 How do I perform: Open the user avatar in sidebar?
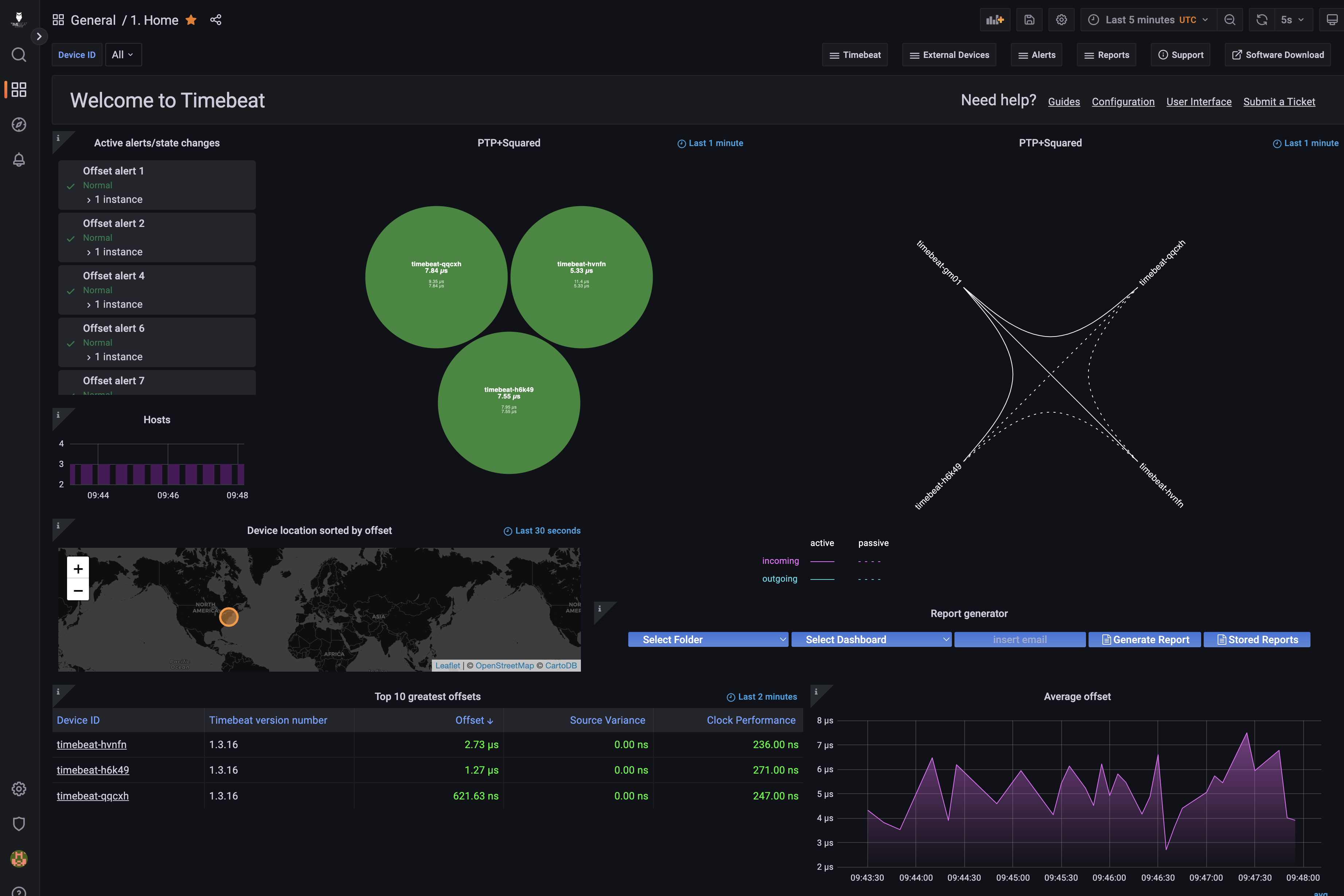tap(19, 858)
